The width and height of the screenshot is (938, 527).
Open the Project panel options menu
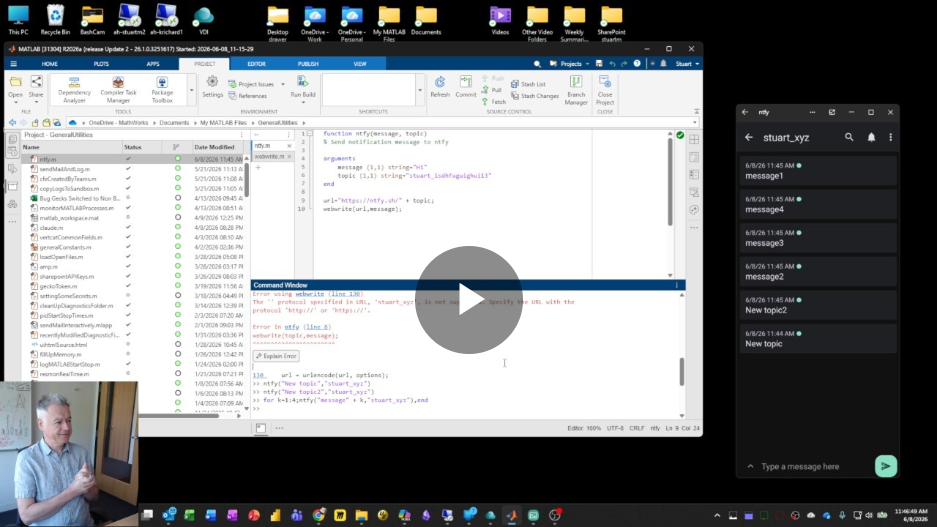coord(242,135)
